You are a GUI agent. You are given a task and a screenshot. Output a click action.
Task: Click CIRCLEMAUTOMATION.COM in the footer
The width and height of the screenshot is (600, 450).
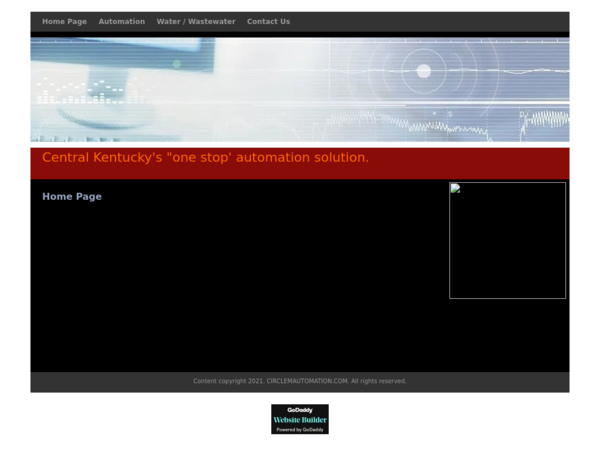point(308,381)
